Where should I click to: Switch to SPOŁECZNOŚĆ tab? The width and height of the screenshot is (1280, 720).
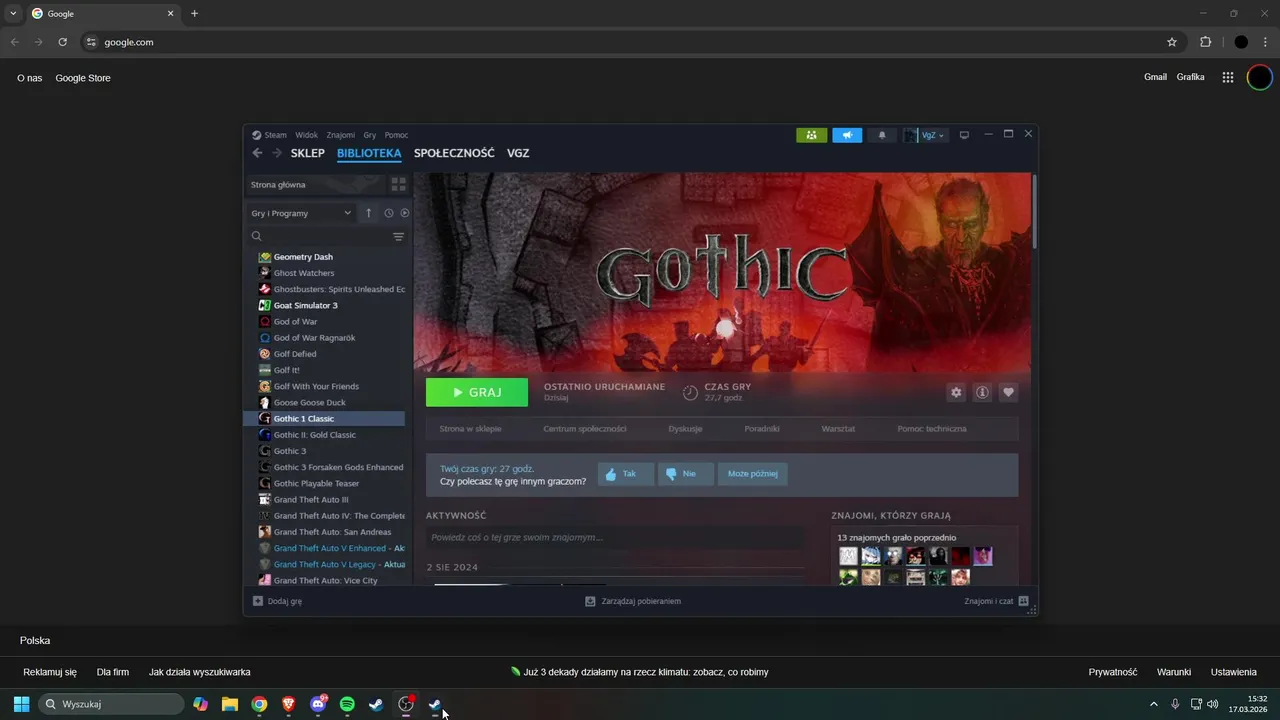tap(454, 153)
